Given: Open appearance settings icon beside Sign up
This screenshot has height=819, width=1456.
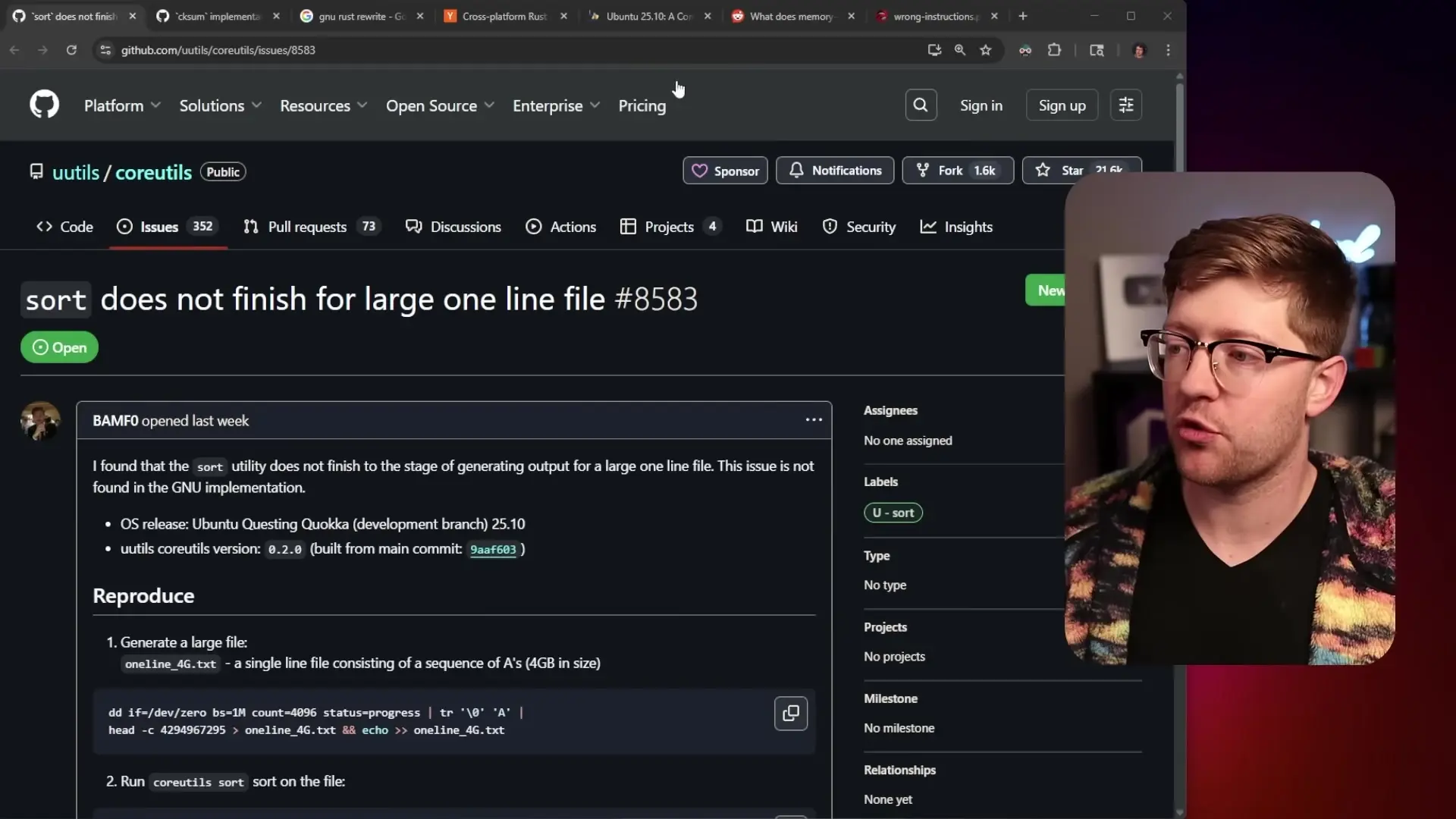Looking at the screenshot, I should tap(1126, 105).
